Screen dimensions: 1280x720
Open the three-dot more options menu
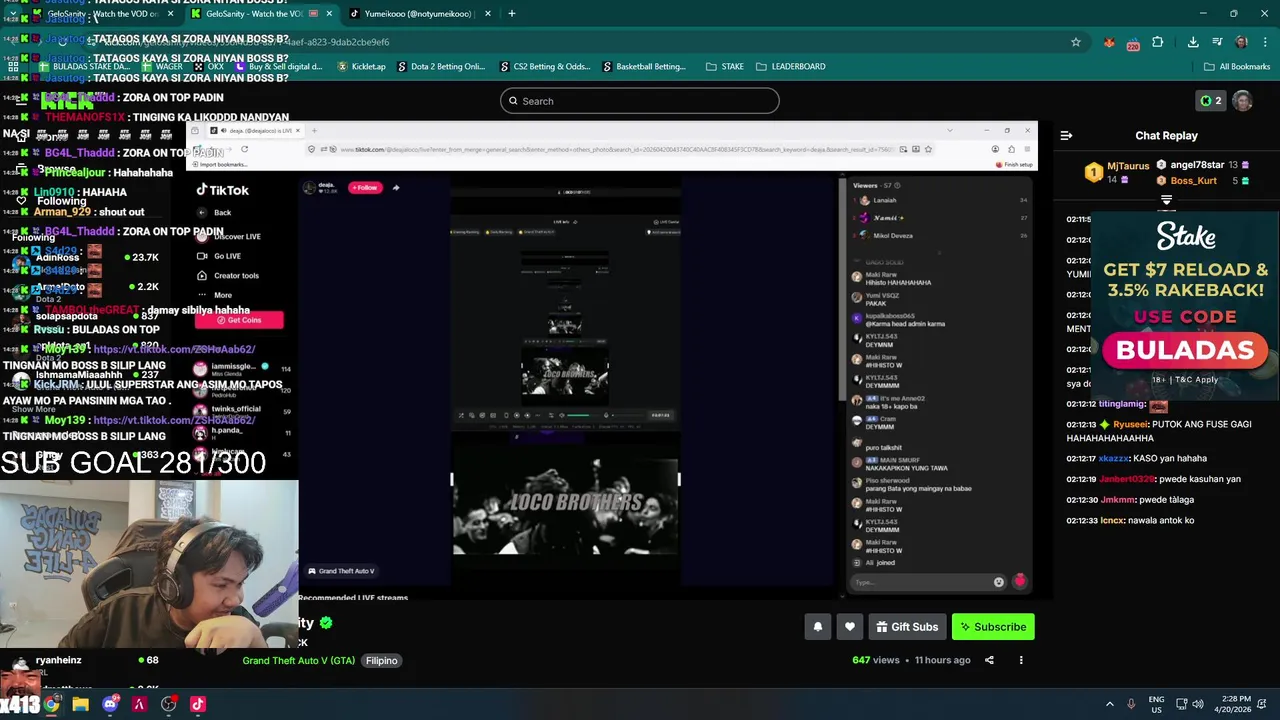(x=1021, y=660)
